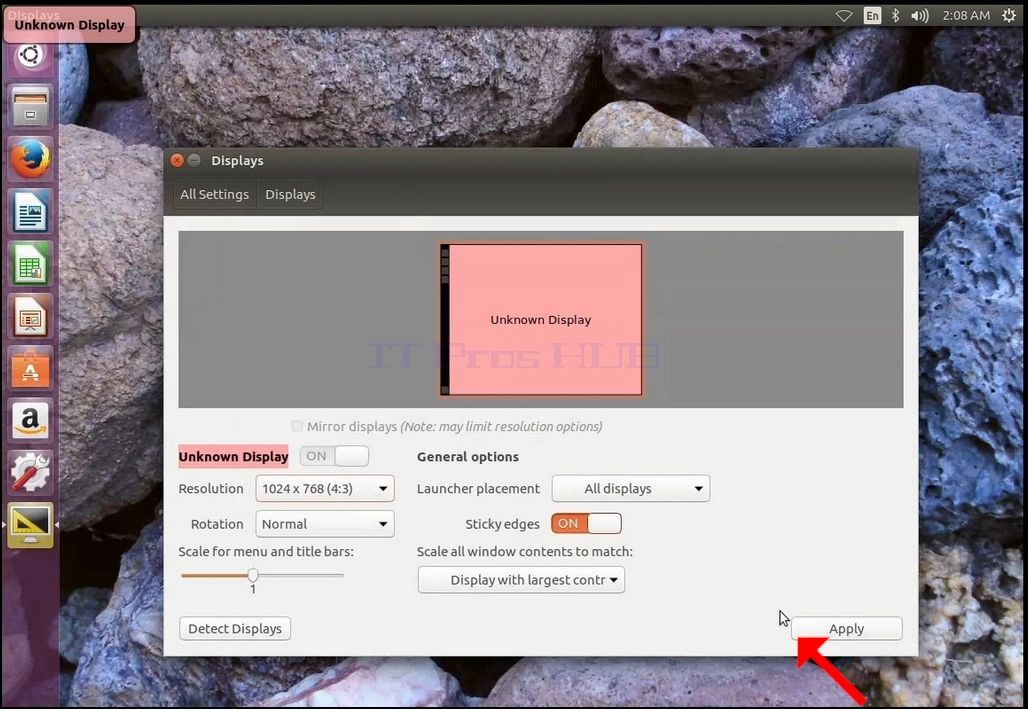Open the network Wi-Fi indicator

844,15
